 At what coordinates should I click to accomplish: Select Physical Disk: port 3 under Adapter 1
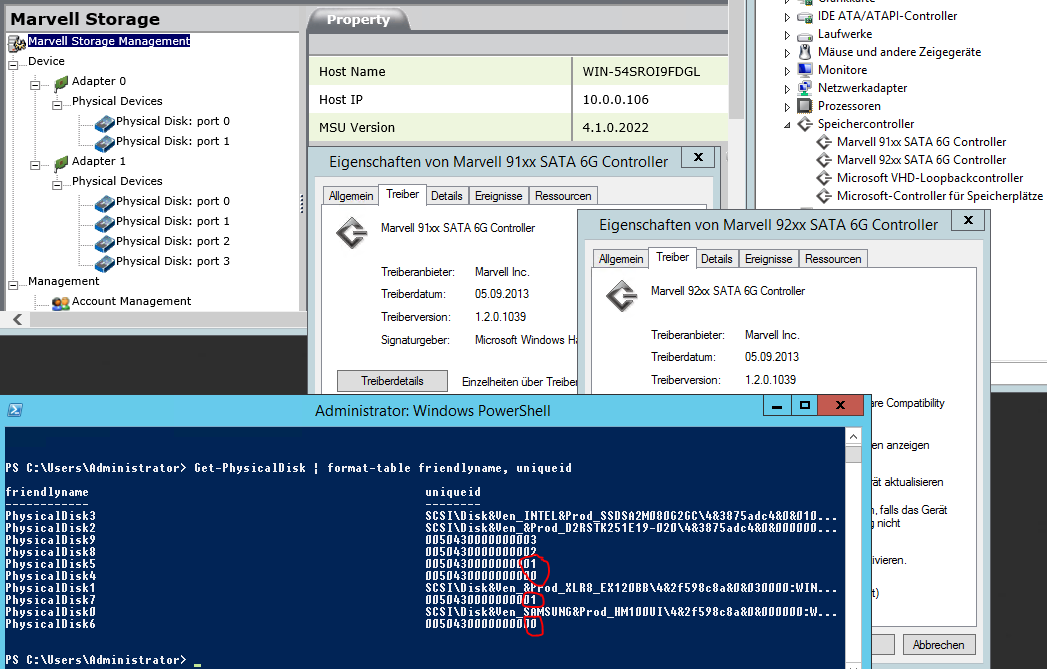tap(172, 261)
